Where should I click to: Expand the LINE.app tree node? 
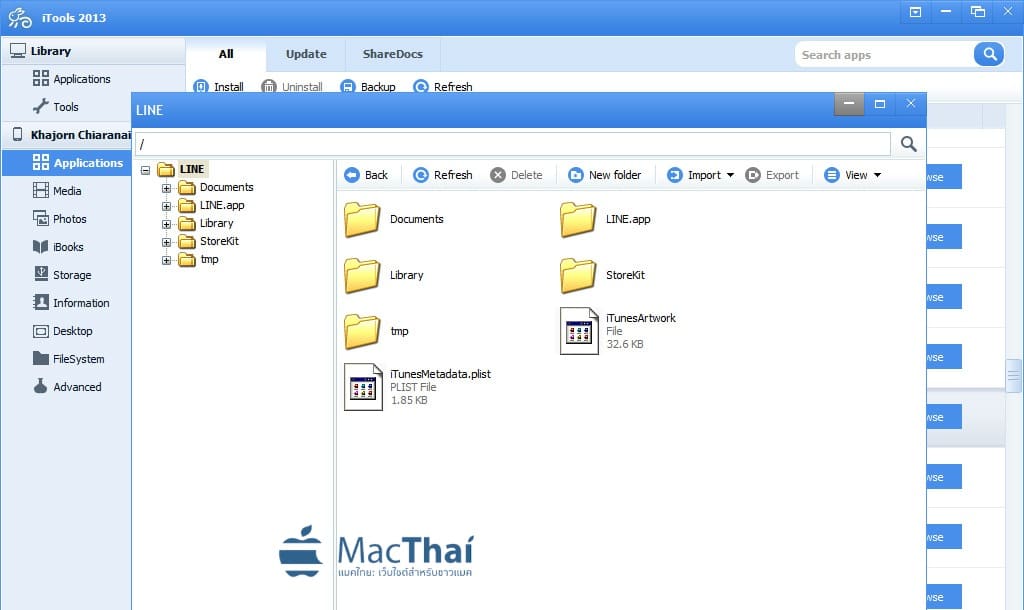(167, 206)
